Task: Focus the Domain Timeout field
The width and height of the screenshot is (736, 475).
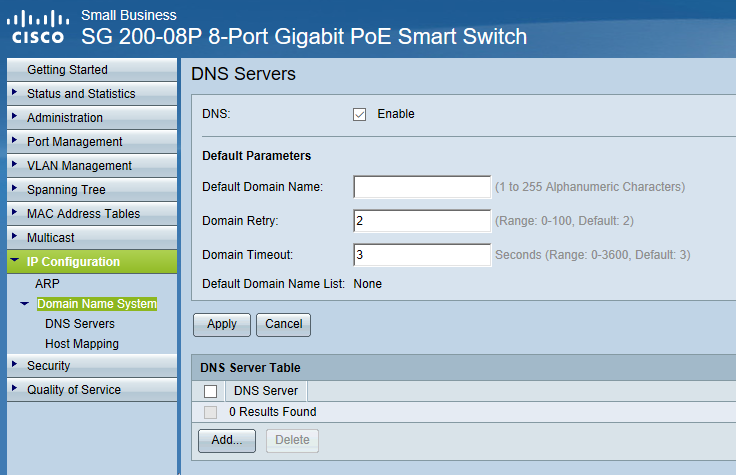Action: tap(422, 255)
